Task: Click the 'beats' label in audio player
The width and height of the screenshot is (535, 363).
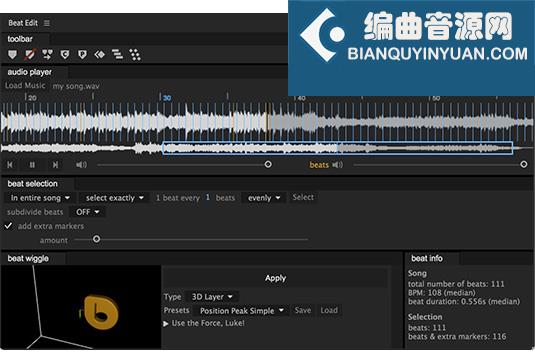Action: pos(319,165)
